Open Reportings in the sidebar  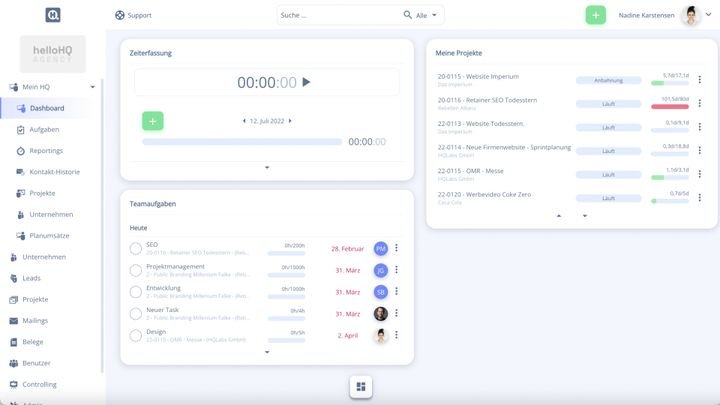pos(46,151)
